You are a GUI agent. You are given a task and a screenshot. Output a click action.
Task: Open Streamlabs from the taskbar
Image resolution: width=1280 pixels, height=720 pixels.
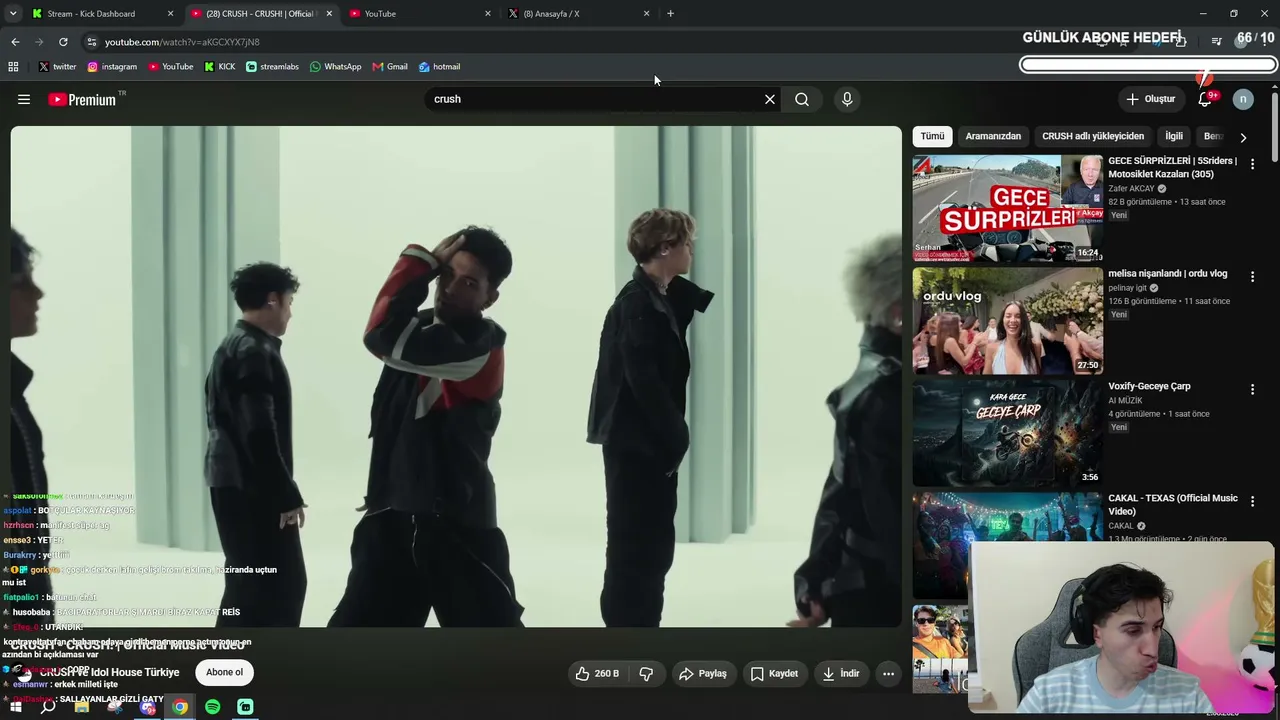[245, 707]
